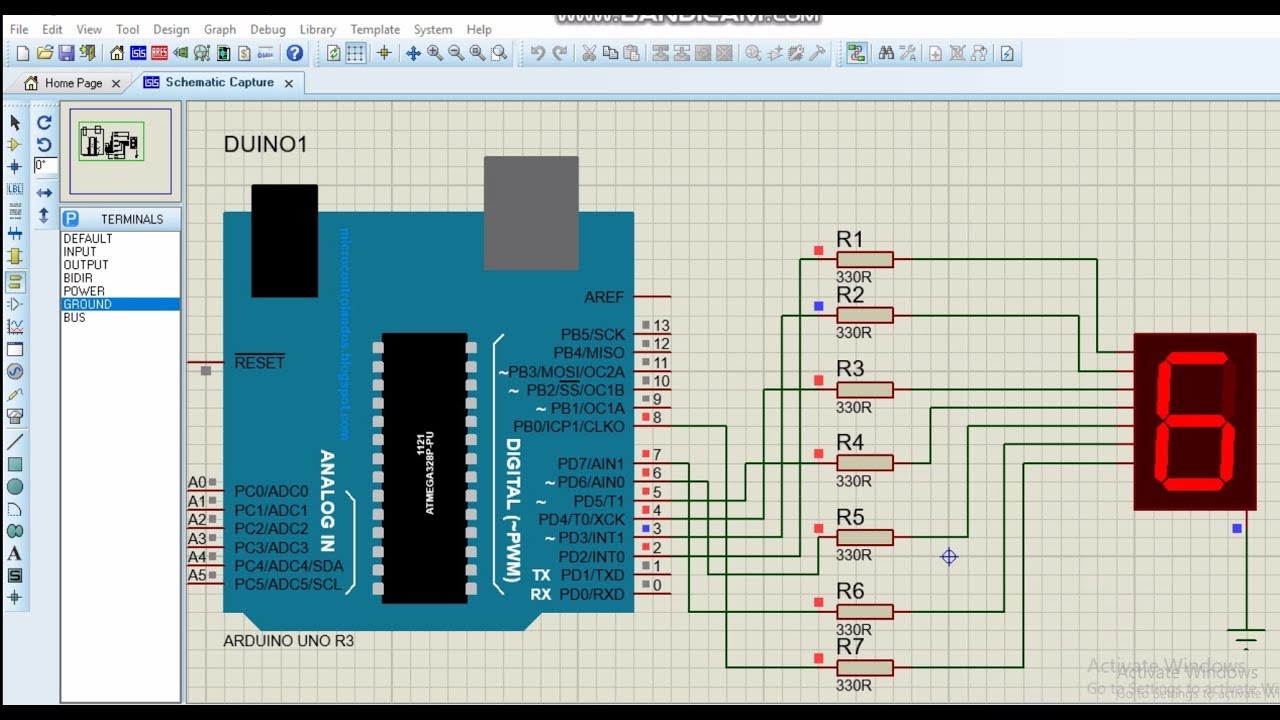Select BUS in the terminals list

click(120, 317)
